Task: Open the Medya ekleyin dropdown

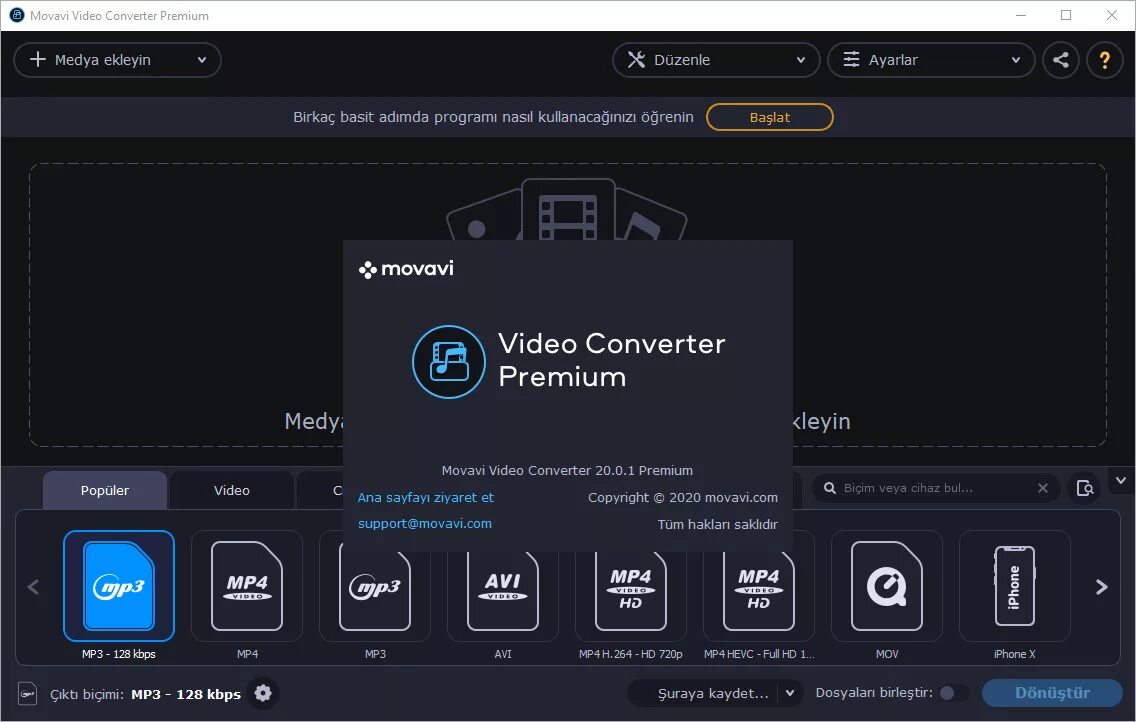Action: pyautogui.click(x=117, y=60)
